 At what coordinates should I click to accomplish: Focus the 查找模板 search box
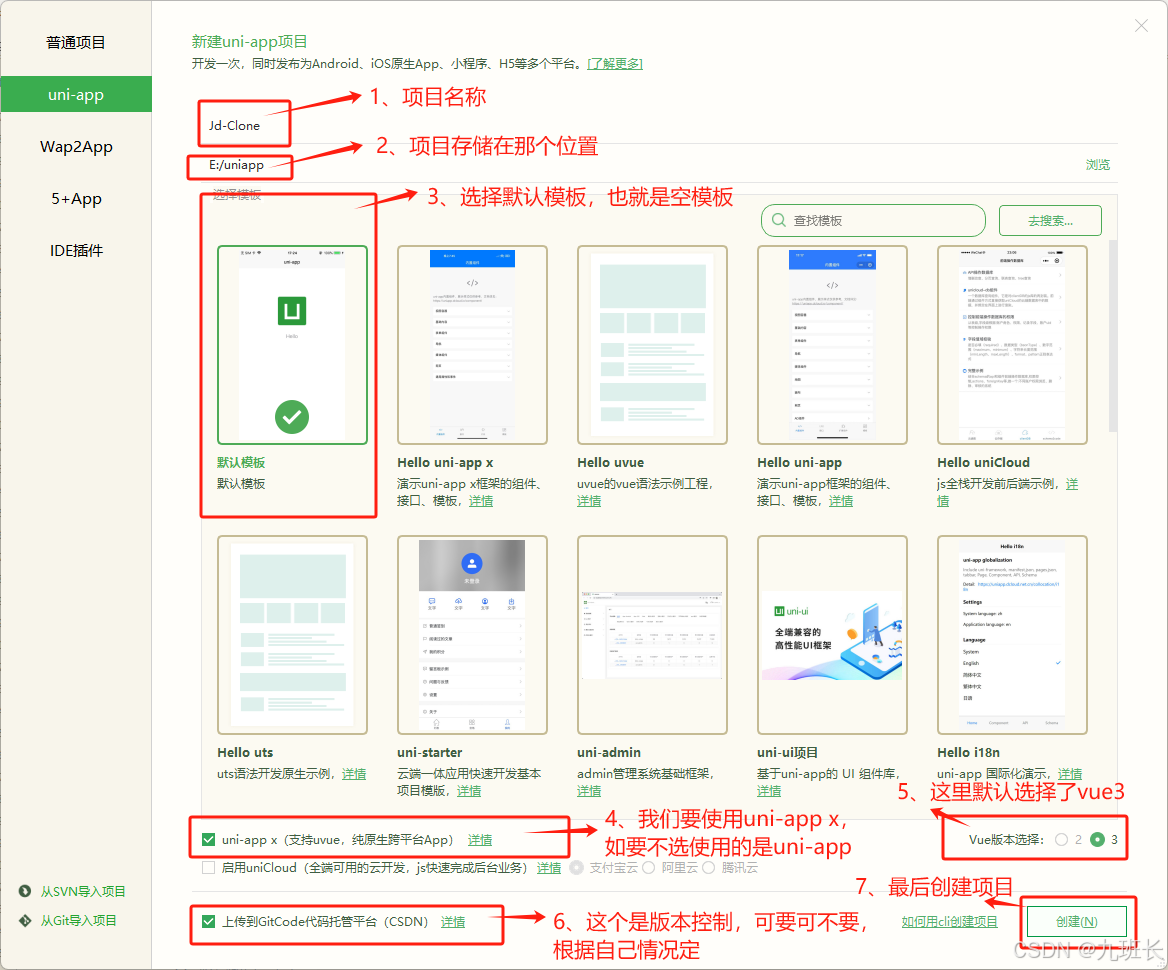(x=873, y=221)
